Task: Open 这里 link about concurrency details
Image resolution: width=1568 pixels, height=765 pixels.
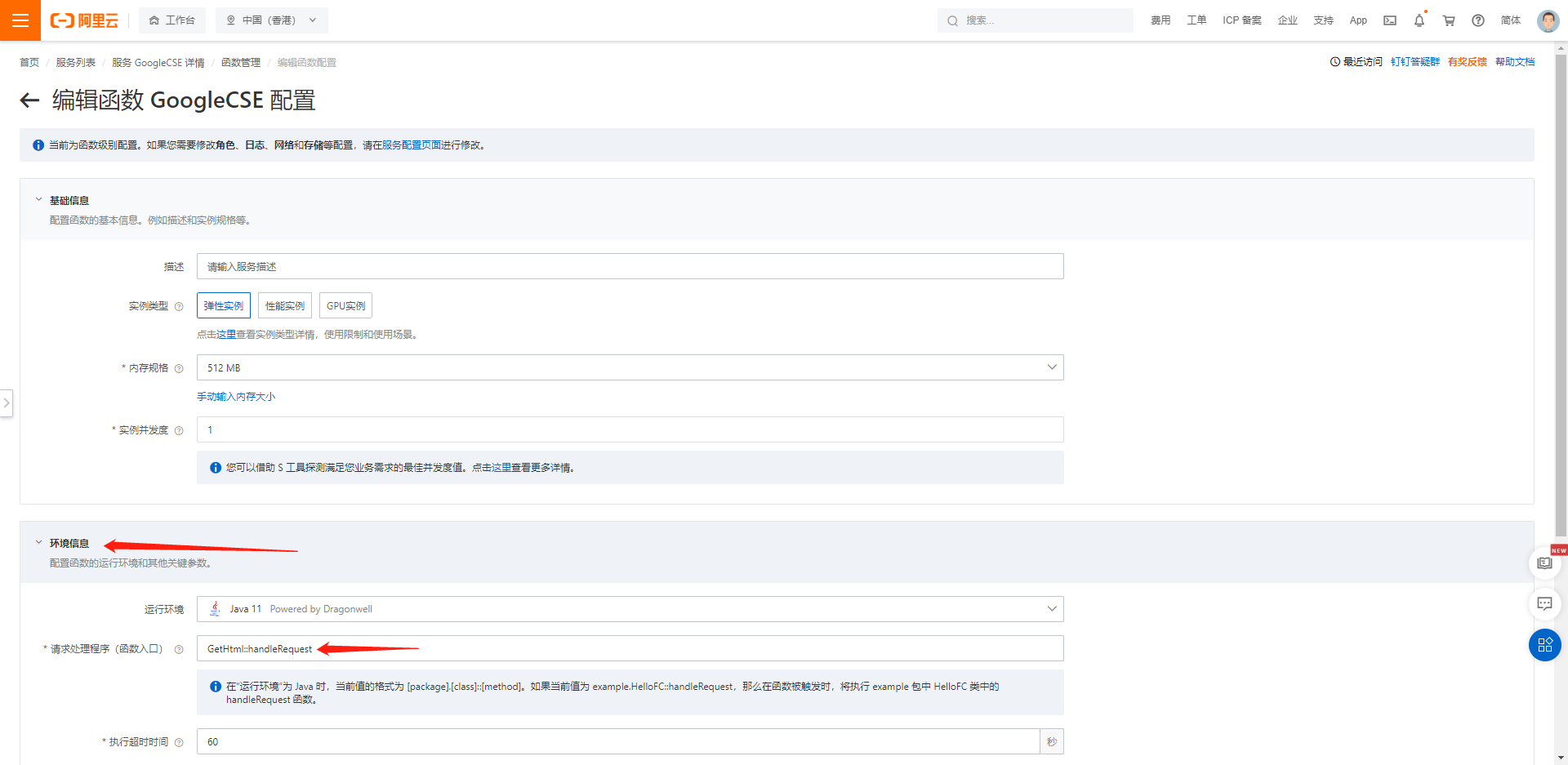Action: (501, 468)
